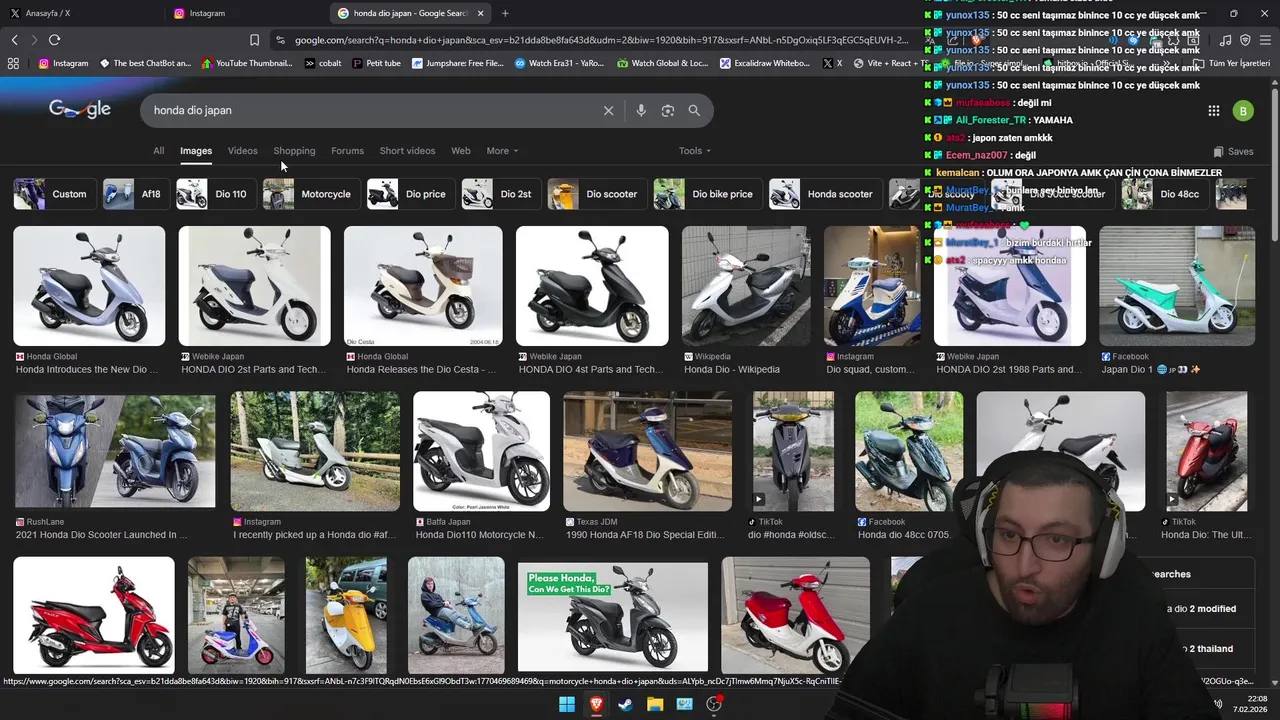Open the Petit tube bookmark
This screenshot has height=720, width=1280.
click(x=376, y=63)
